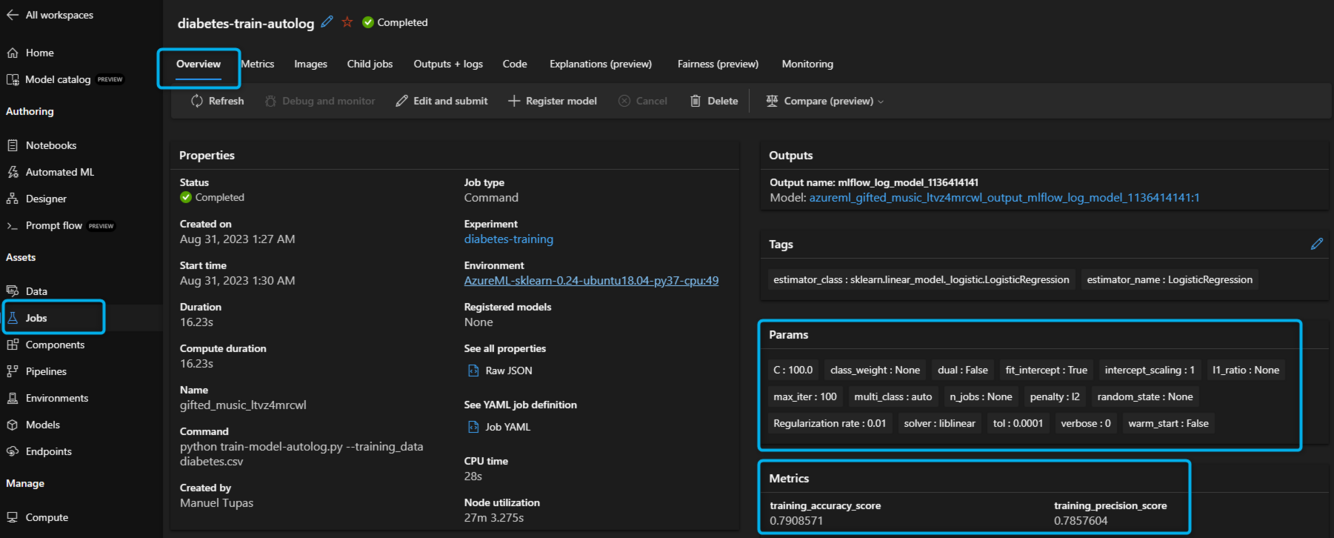1334x538 pixels.
Task: Open the Designer sidebar icon
Action: coord(12,199)
